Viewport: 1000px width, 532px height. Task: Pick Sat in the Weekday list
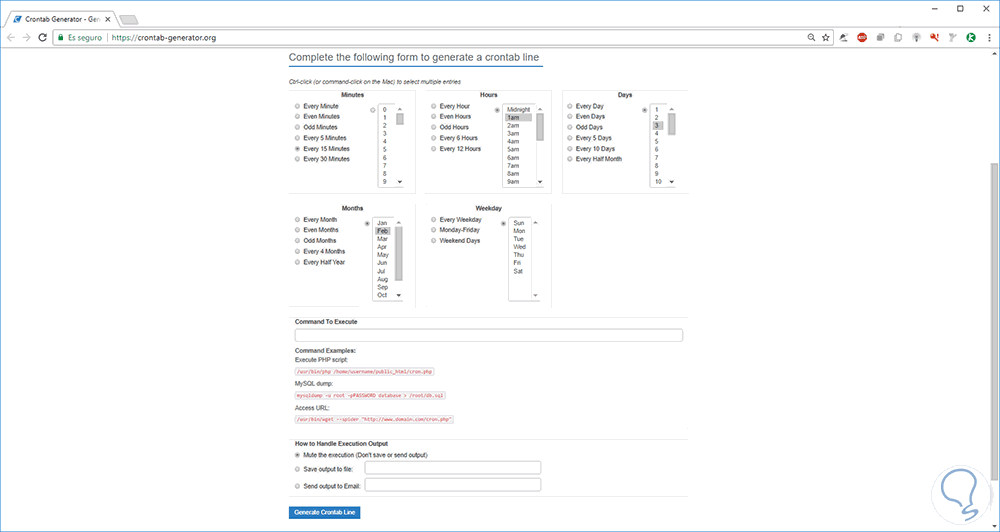coord(518,271)
